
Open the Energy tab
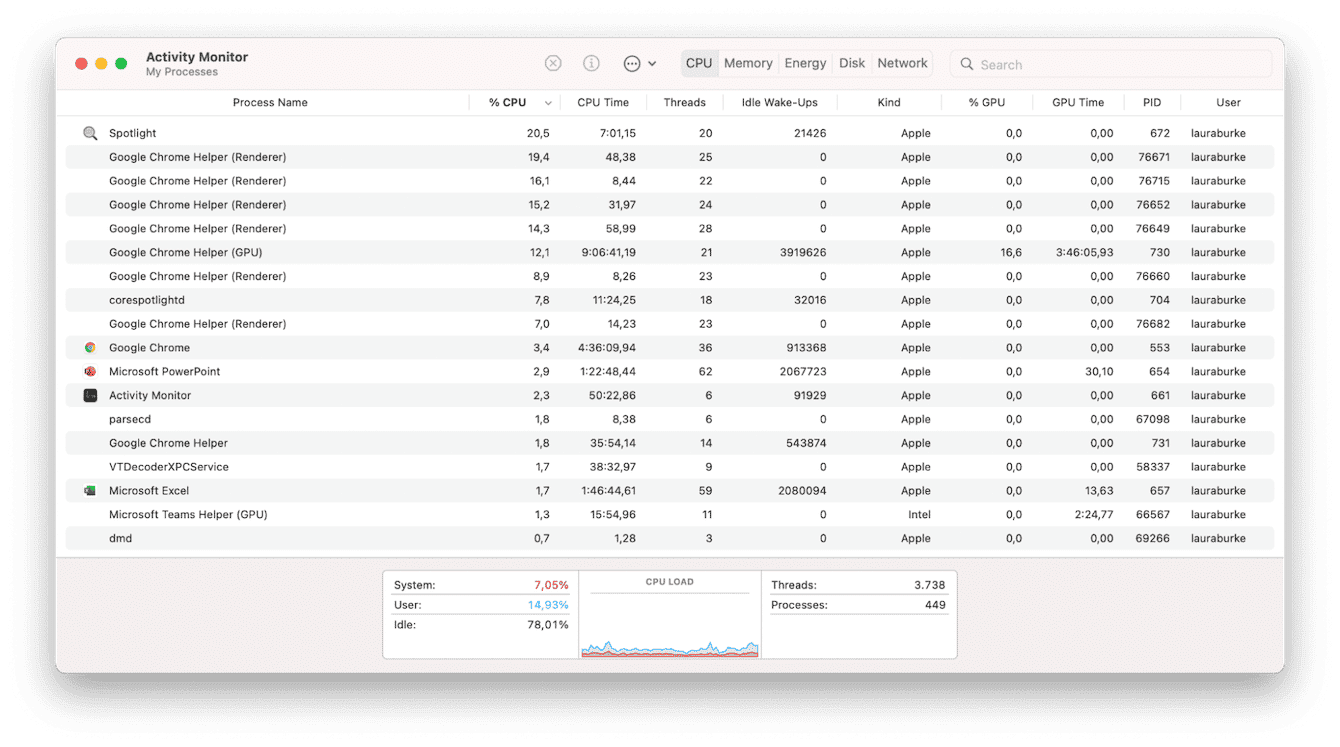(804, 62)
